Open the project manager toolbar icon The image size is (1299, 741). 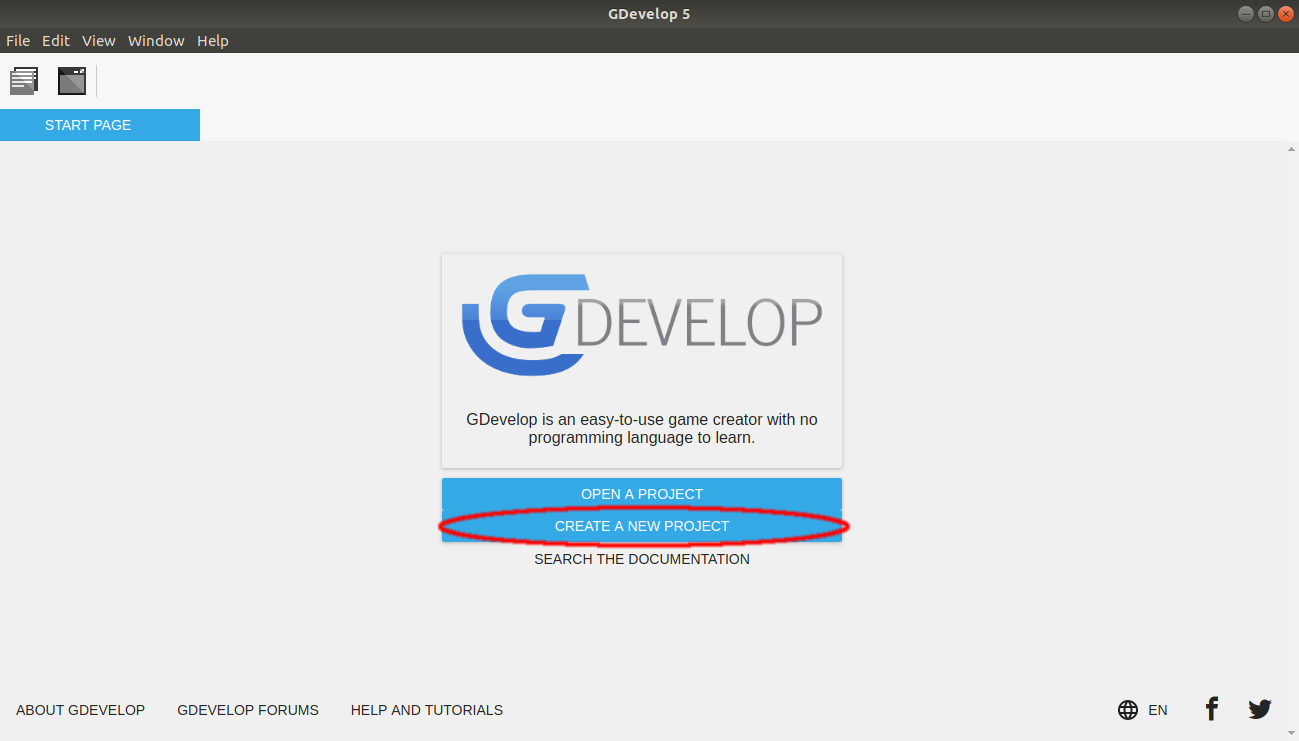click(x=24, y=81)
